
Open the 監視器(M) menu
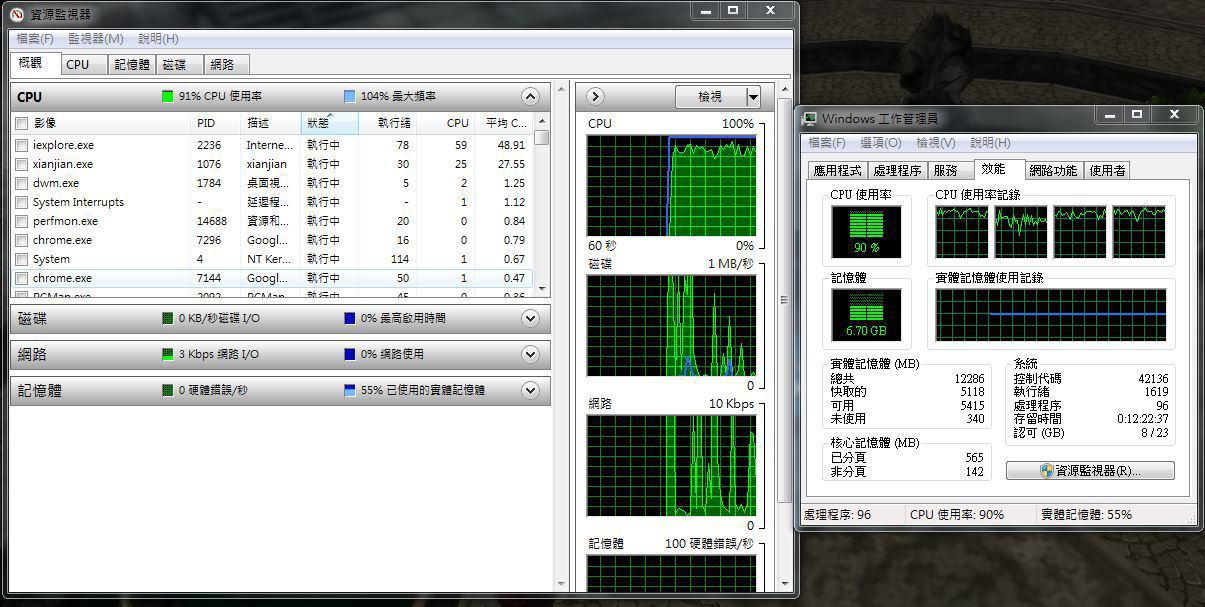[95, 39]
